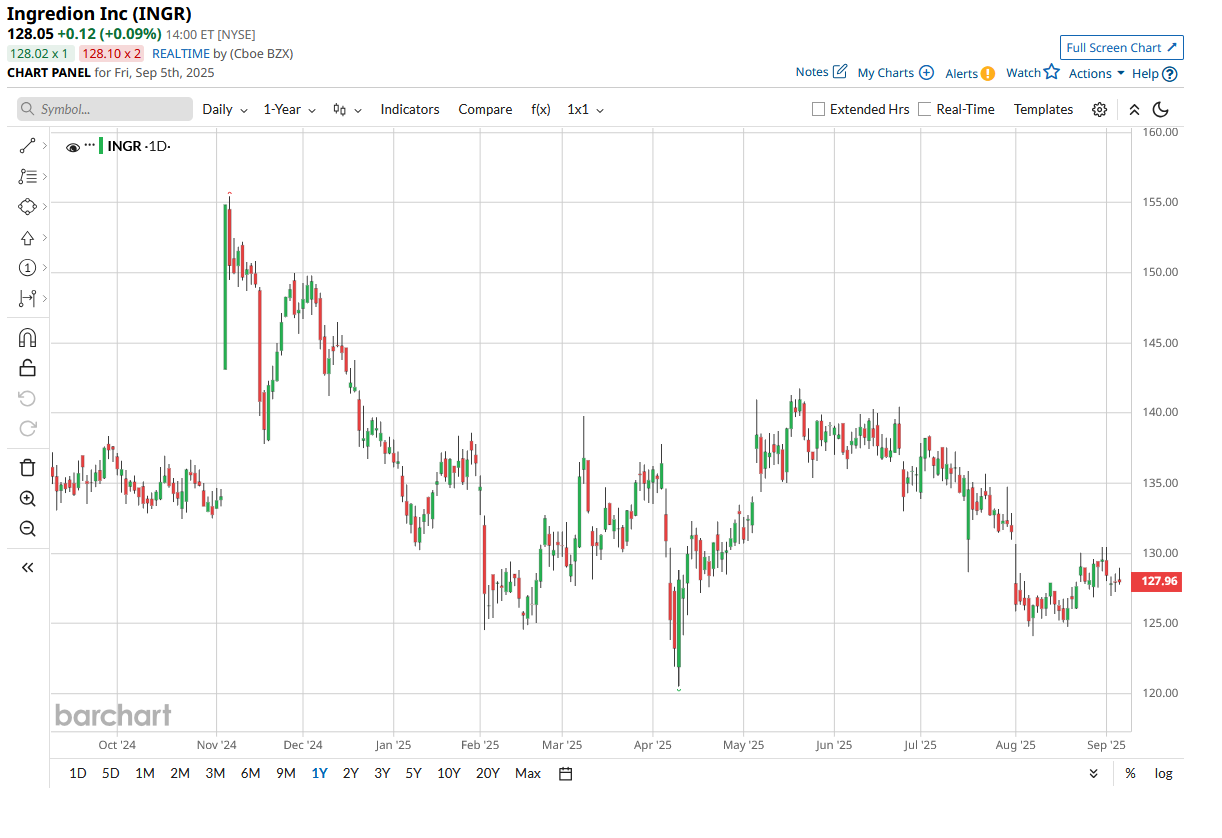Image resolution: width=1222 pixels, height=838 pixels.
Task: Toggle the lock drawings icon
Action: (x=27, y=368)
